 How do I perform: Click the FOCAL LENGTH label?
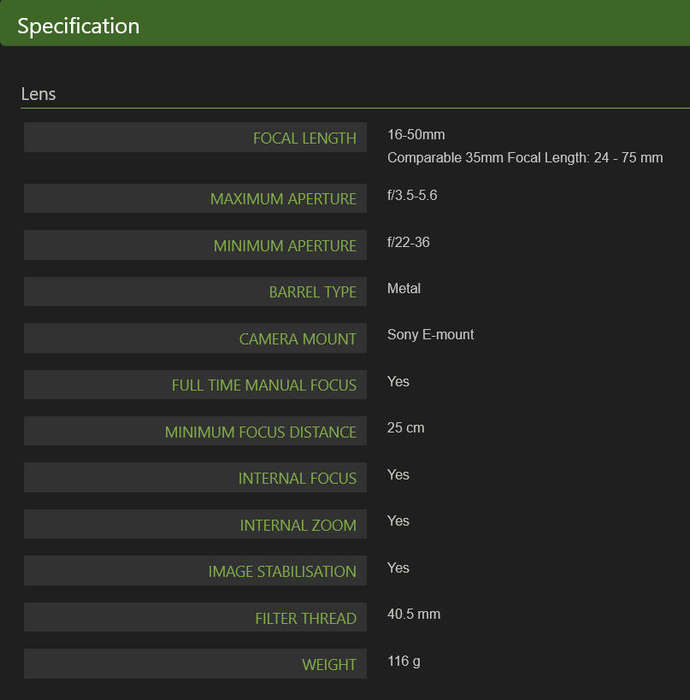[x=304, y=138]
